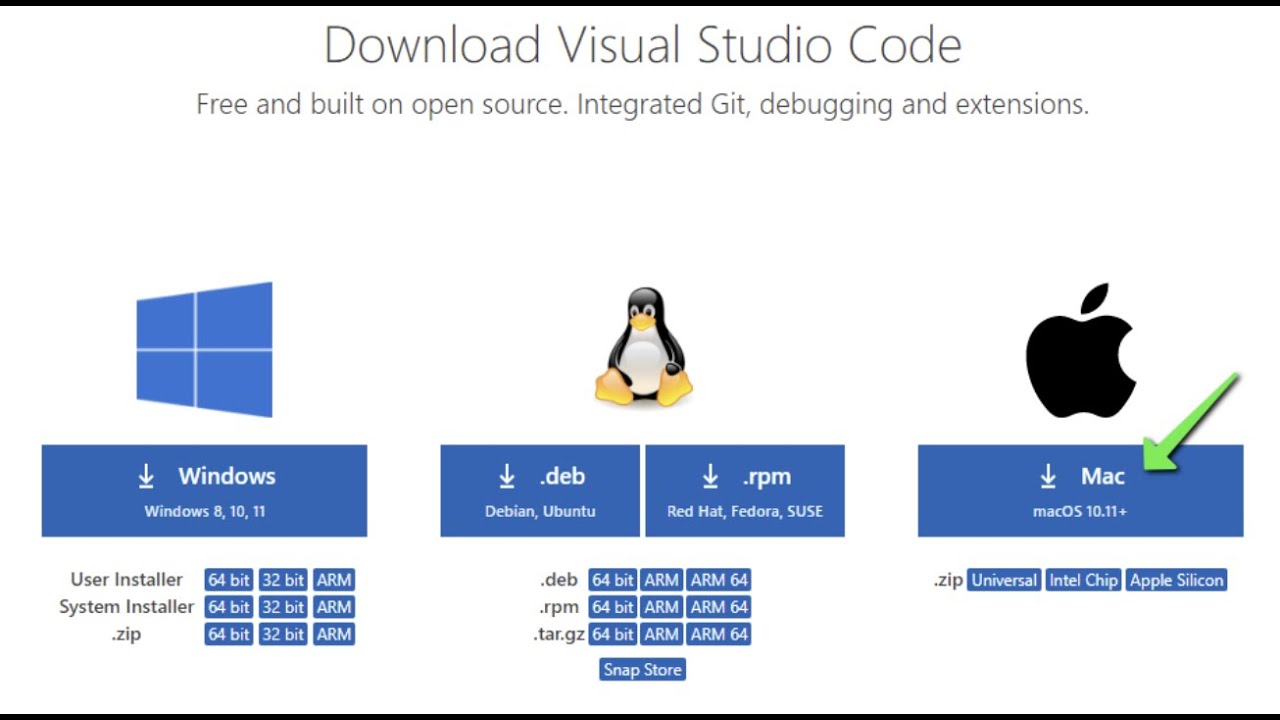Pick .tar.gz 64 bit

coord(613,634)
